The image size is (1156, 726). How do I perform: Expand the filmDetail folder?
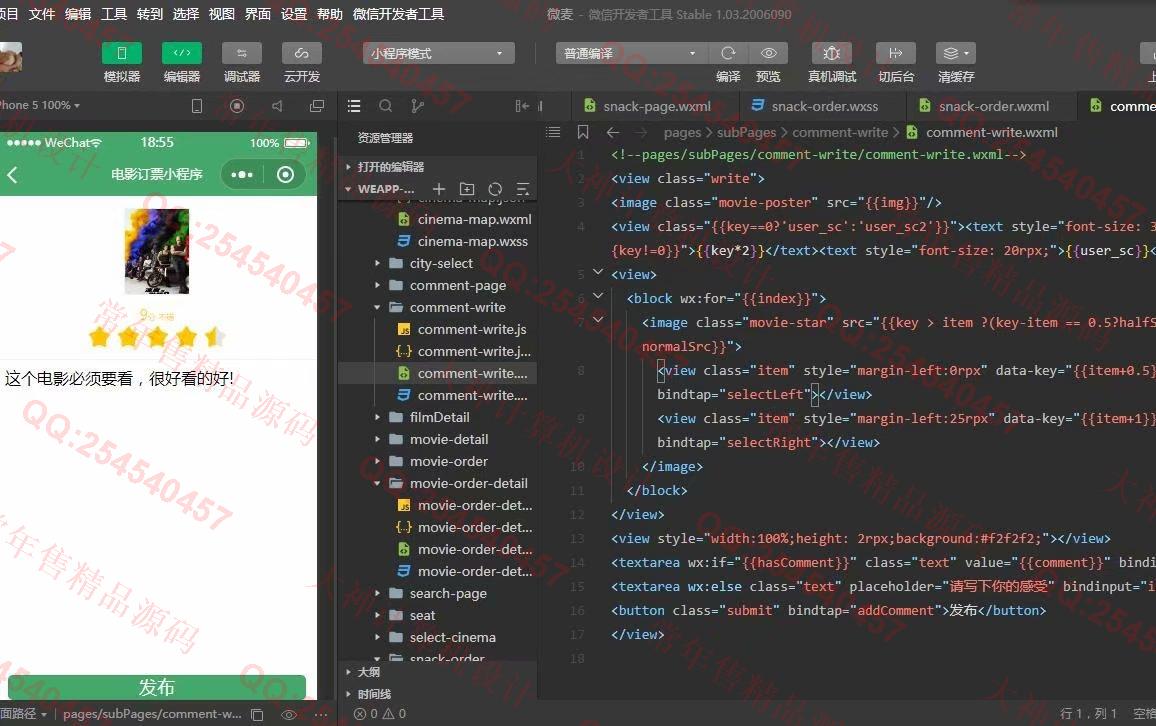coord(437,417)
